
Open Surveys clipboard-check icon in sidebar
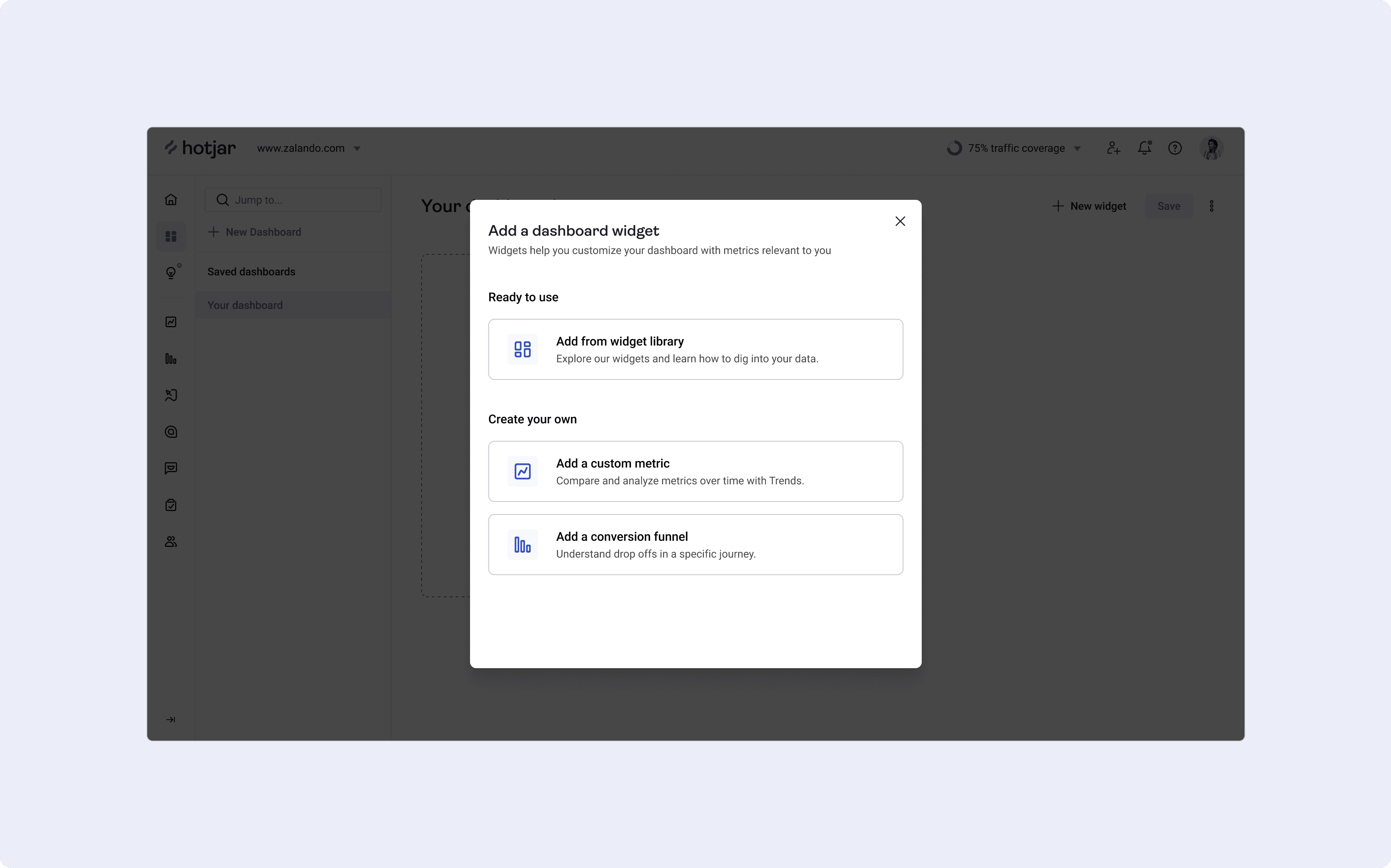click(x=171, y=505)
